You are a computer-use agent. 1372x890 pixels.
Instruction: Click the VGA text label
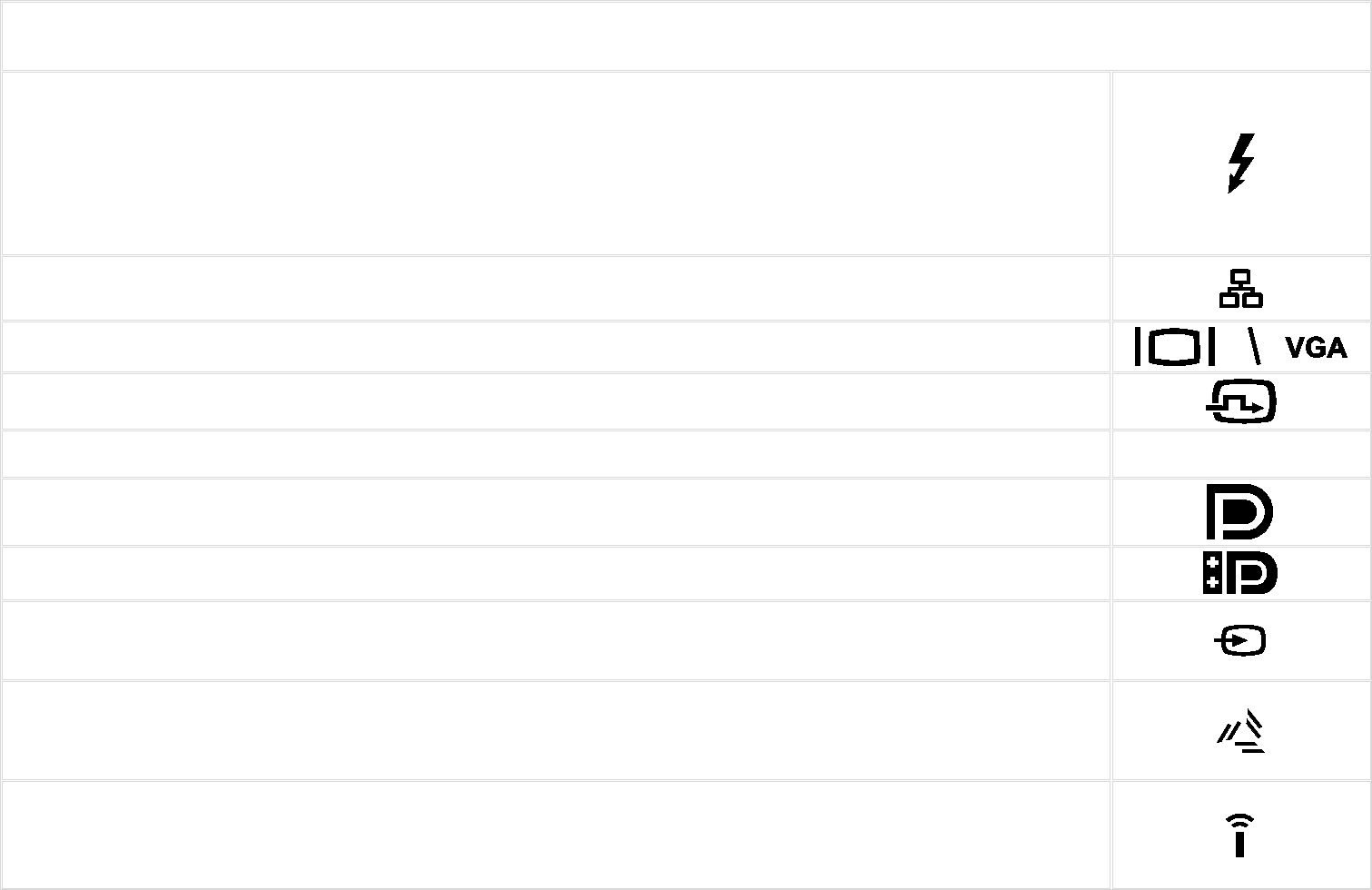click(1316, 348)
